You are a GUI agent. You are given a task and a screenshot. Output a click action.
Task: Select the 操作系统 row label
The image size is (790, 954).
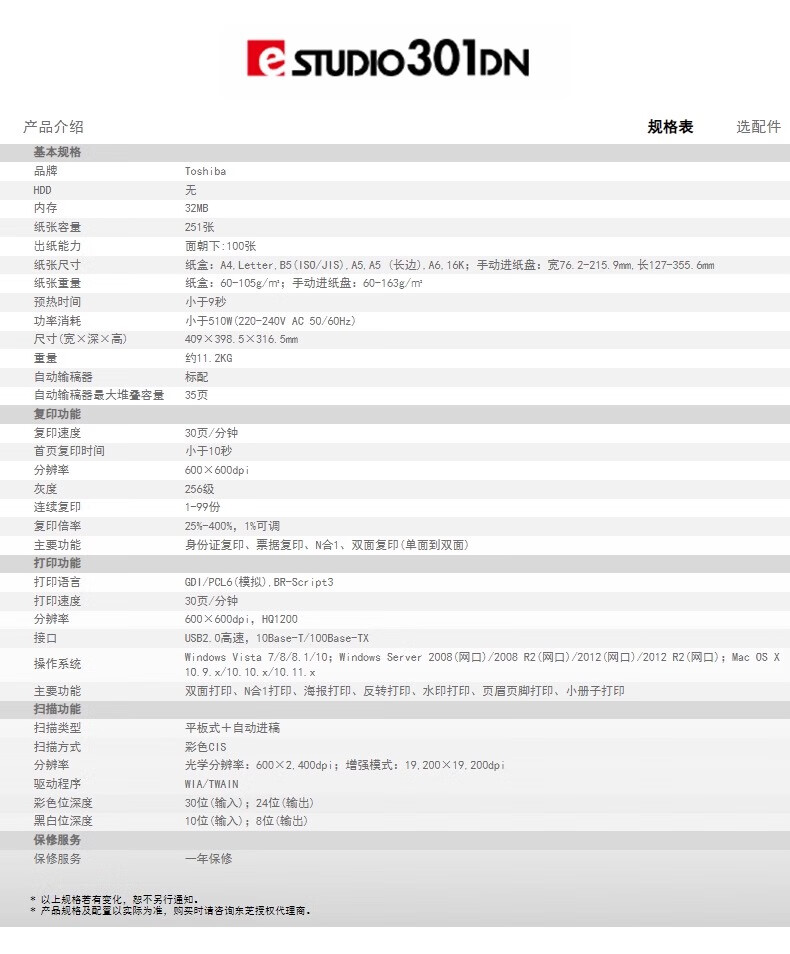[57, 664]
